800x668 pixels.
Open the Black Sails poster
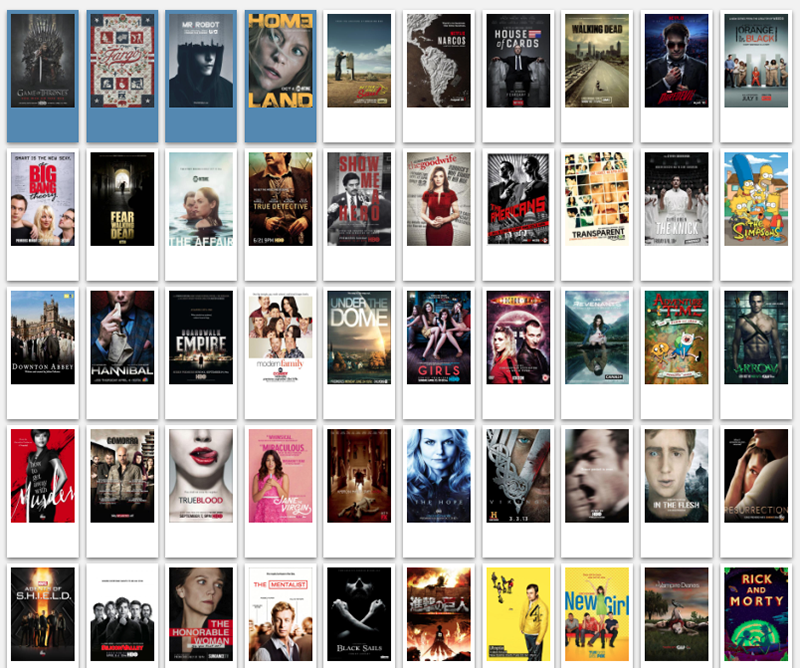coord(359,614)
